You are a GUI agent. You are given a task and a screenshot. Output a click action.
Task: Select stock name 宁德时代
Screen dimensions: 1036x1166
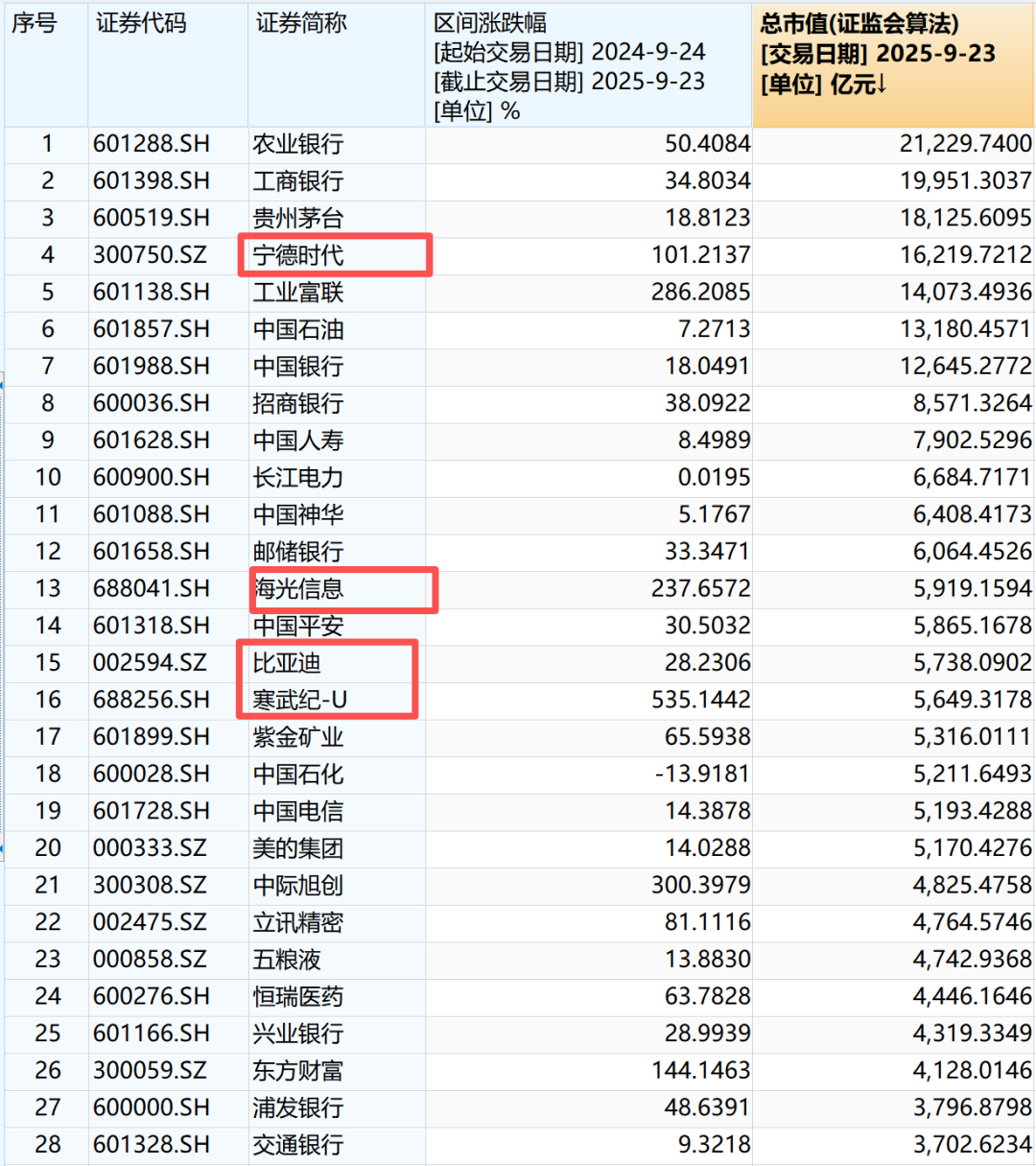(298, 255)
